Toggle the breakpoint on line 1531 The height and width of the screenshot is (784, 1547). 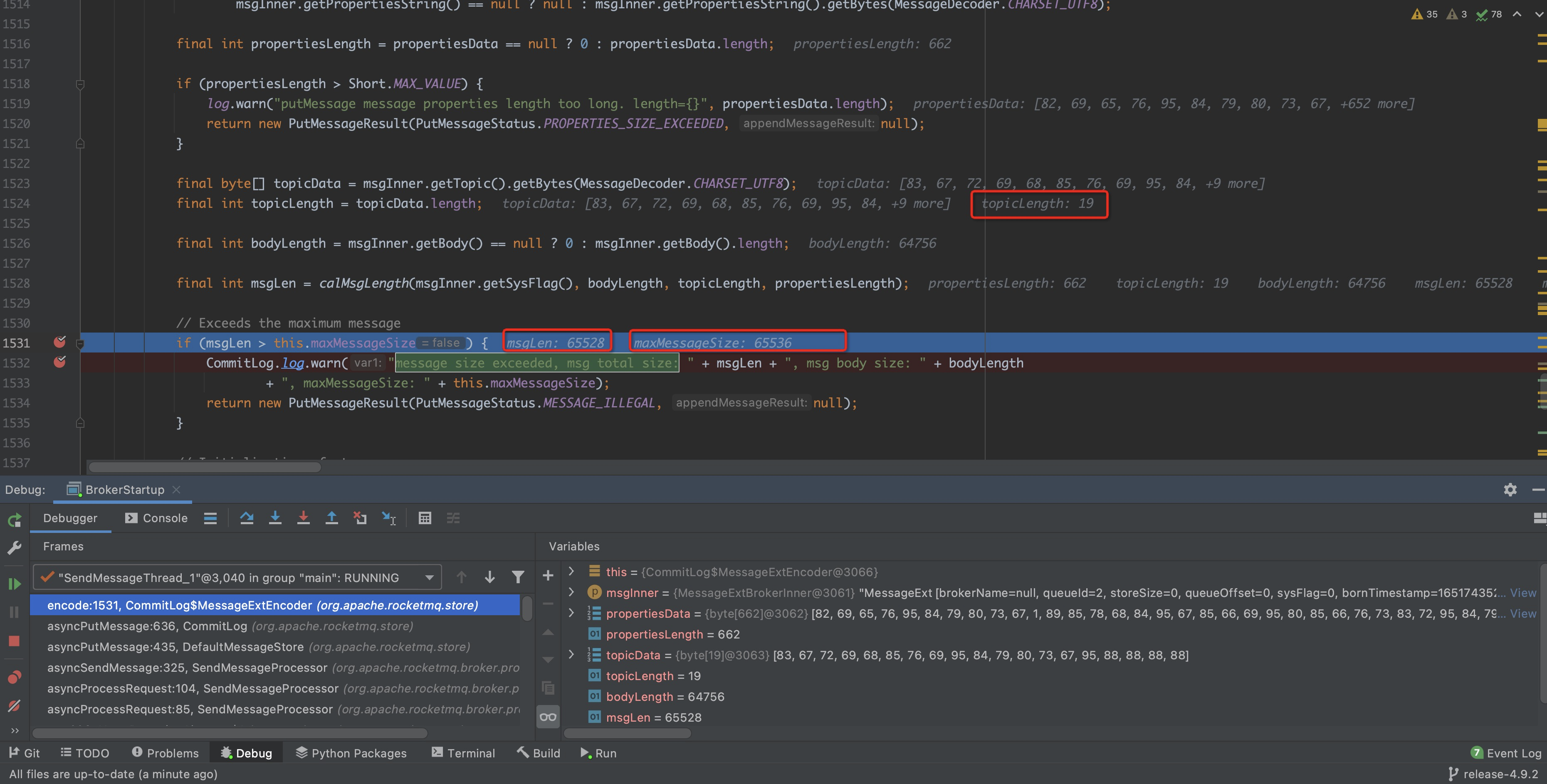coord(59,342)
